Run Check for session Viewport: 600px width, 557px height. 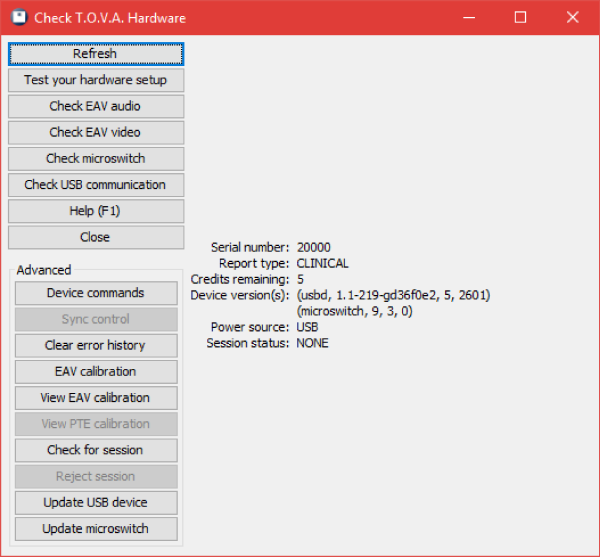click(96, 450)
